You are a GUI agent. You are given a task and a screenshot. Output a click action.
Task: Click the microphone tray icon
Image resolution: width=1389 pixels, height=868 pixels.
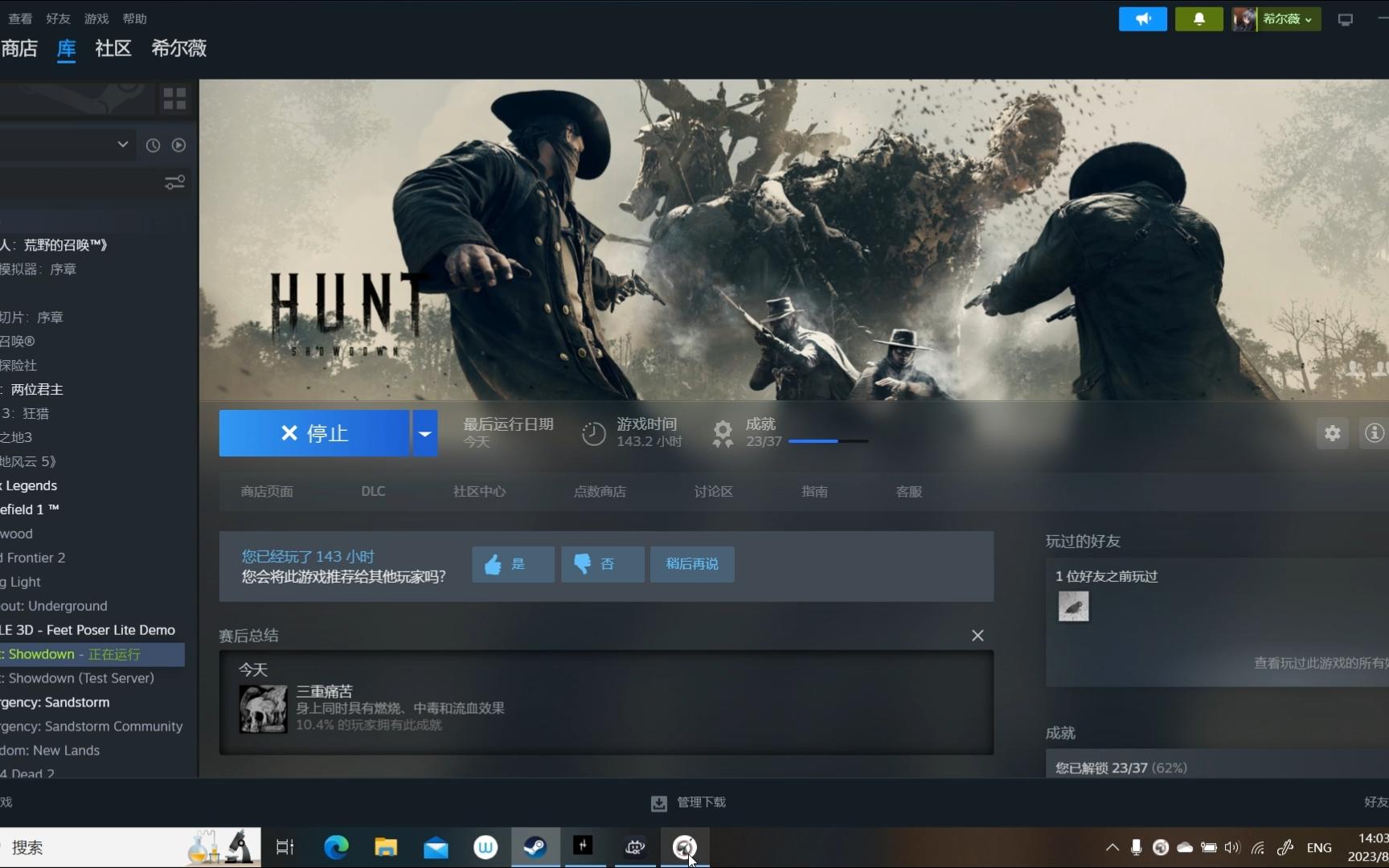pos(1136,847)
